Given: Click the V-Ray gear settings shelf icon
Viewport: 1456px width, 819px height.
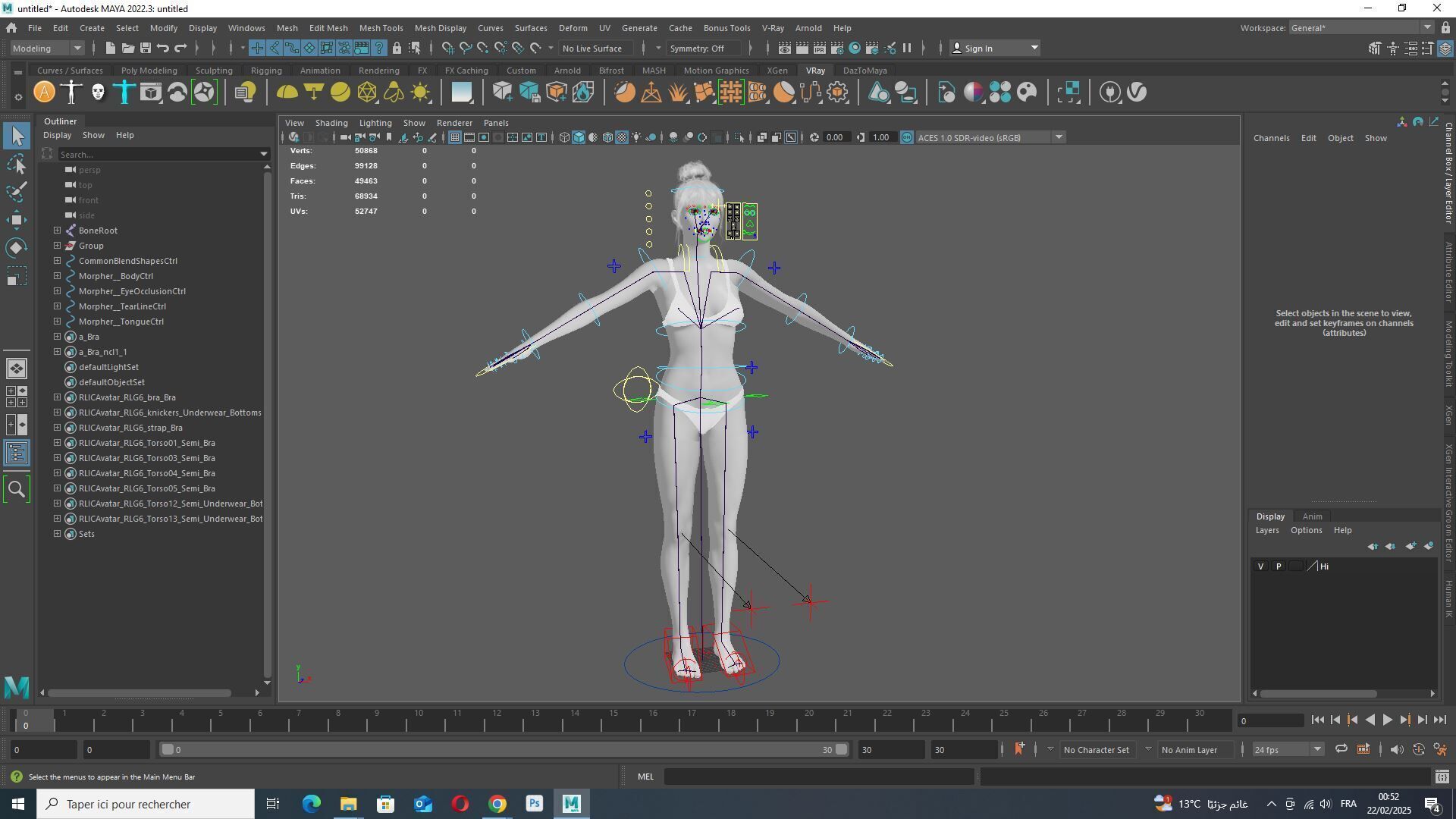Looking at the screenshot, I should tap(838, 93).
